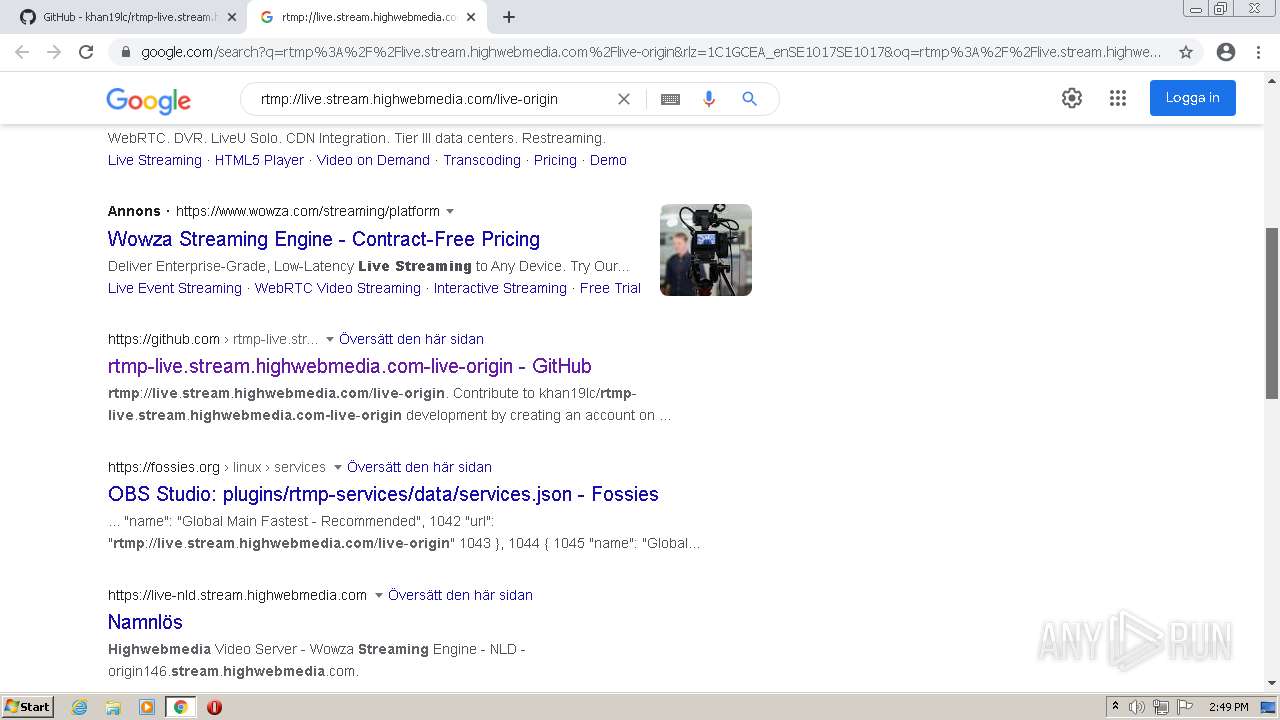Clear the Google search box text
Screen dimensions: 1280x720
(624, 99)
